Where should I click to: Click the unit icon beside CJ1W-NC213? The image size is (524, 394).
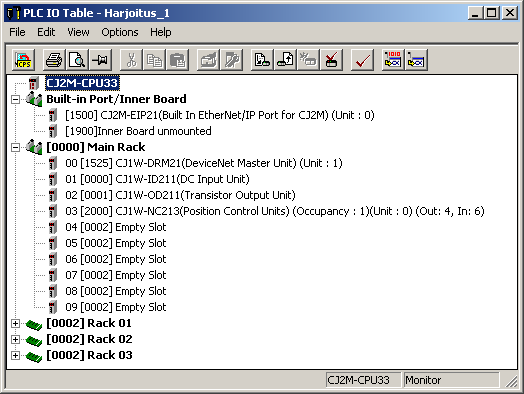click(53, 212)
